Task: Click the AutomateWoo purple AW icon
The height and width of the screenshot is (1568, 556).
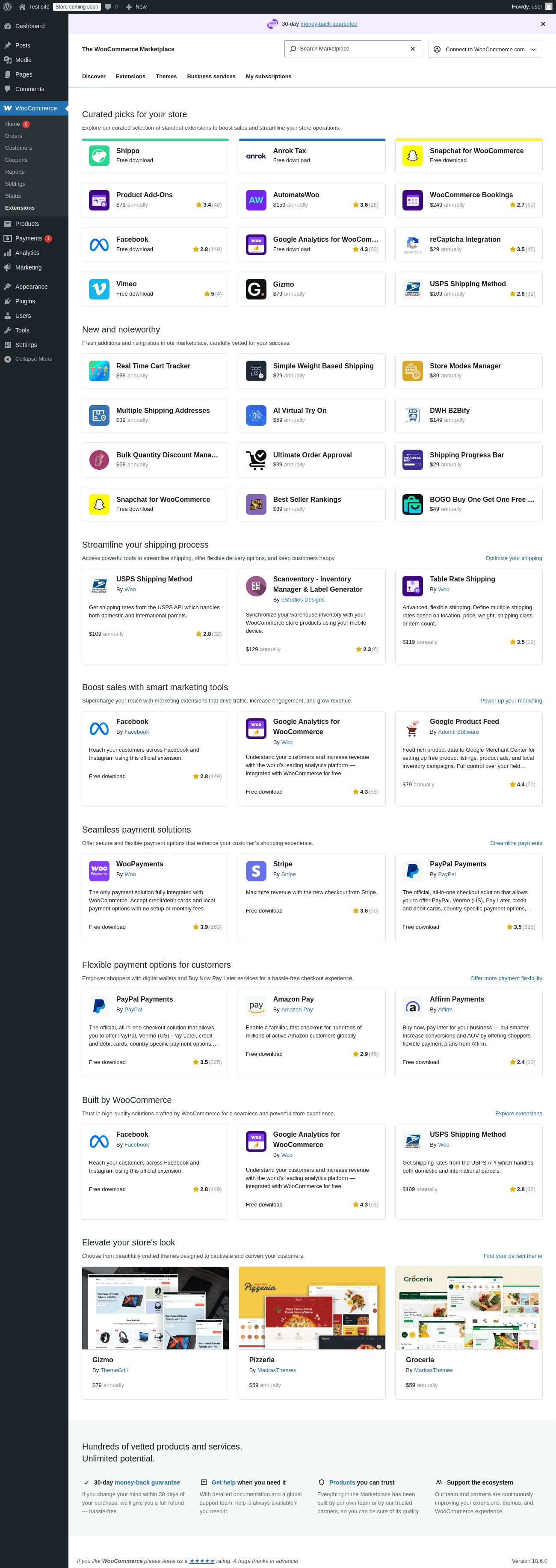Action: coord(255,200)
